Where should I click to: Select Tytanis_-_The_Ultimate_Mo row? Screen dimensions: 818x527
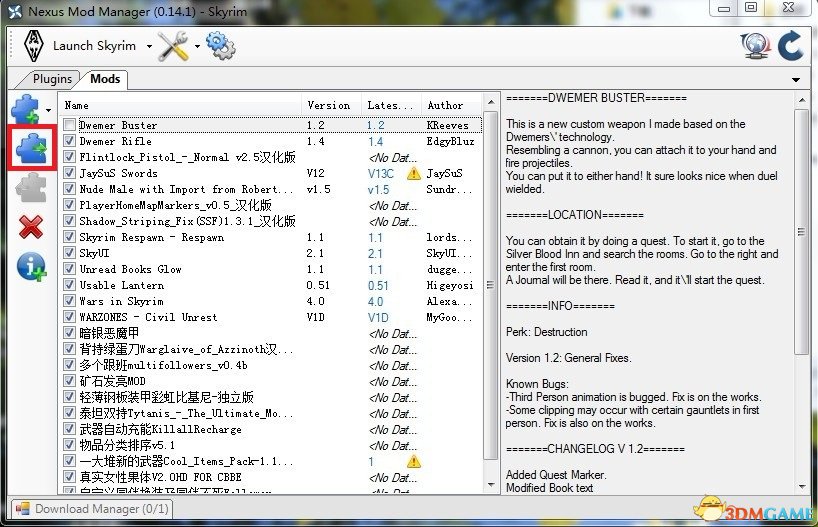pos(271,413)
